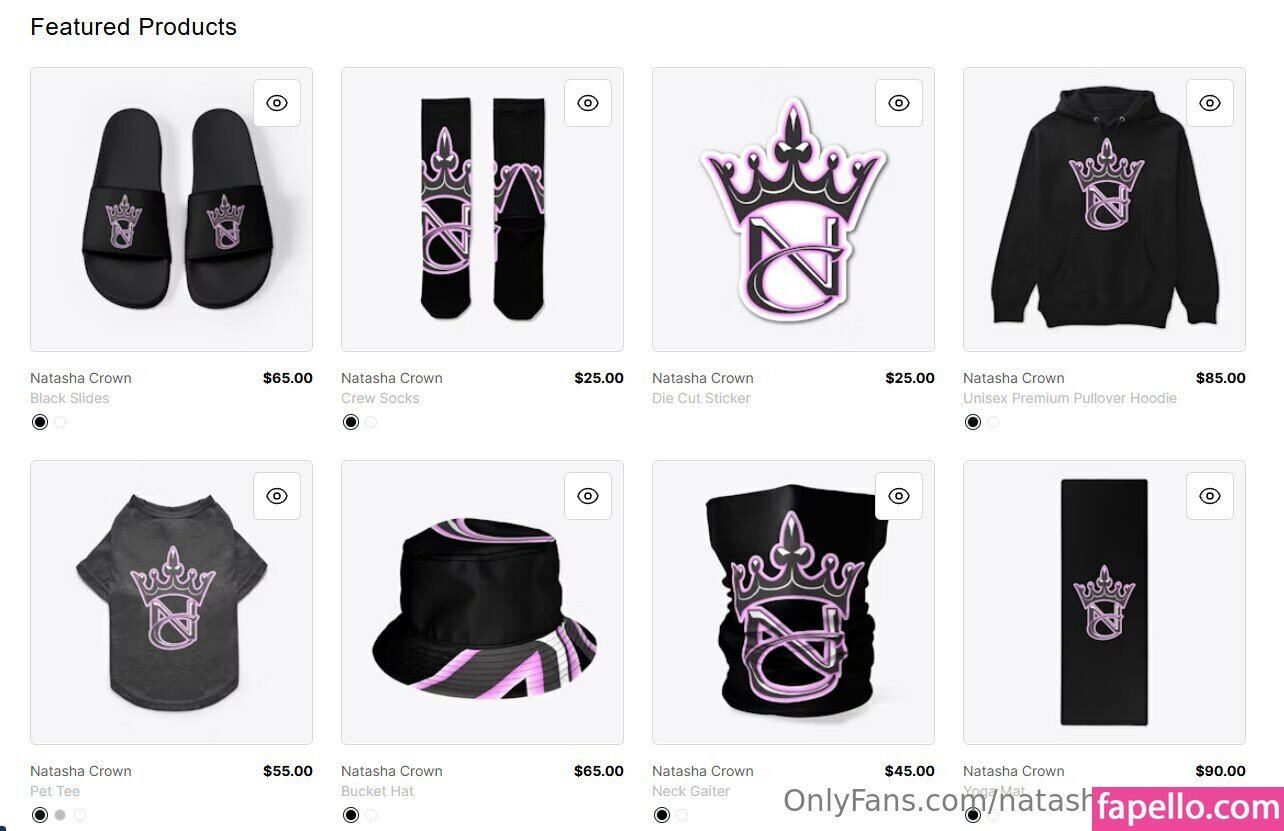
Task: Pick white swatch under Bucket Hat
Action: point(371,815)
